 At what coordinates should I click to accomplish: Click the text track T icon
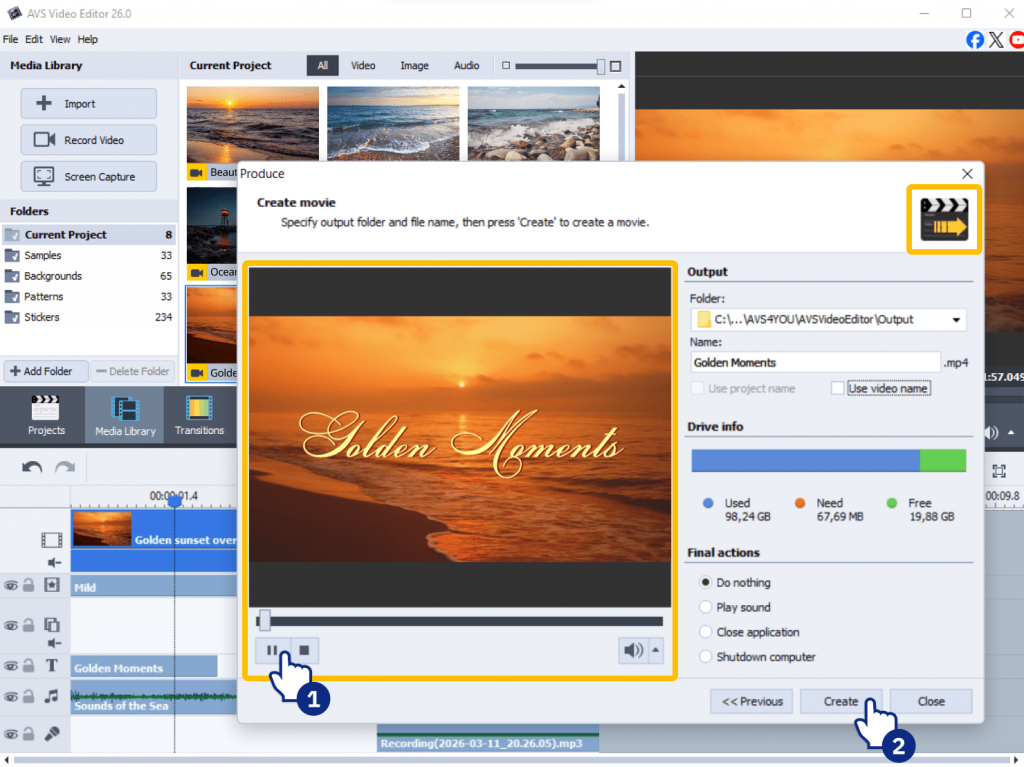[52, 666]
